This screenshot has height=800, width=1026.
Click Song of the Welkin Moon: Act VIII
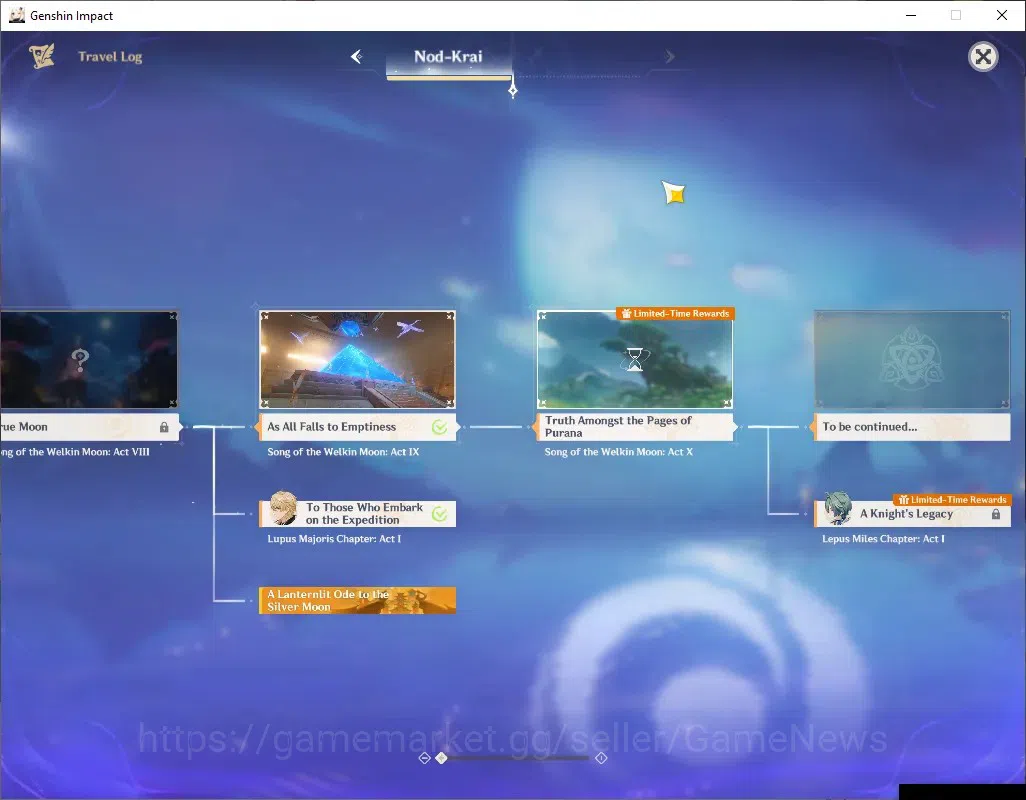[x=75, y=452]
